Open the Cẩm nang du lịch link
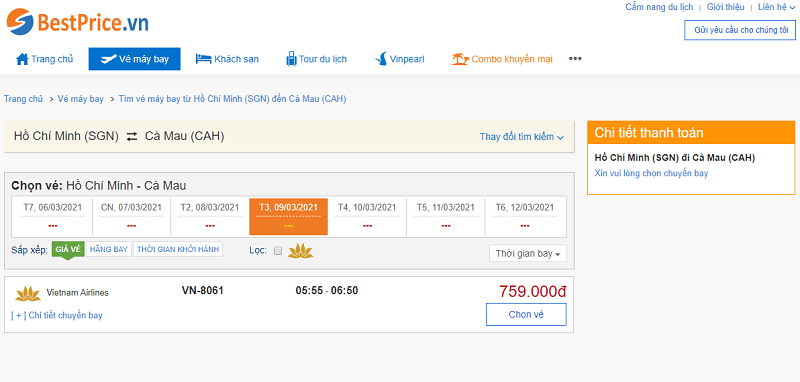The width and height of the screenshot is (800, 382). coord(659,7)
